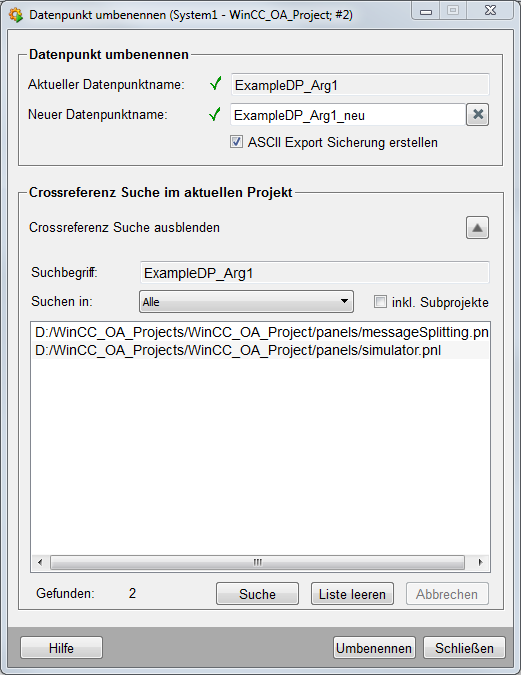Click the WinCC OA gear icon in title bar
Image resolution: width=521 pixels, height=675 pixels.
tap(16, 15)
